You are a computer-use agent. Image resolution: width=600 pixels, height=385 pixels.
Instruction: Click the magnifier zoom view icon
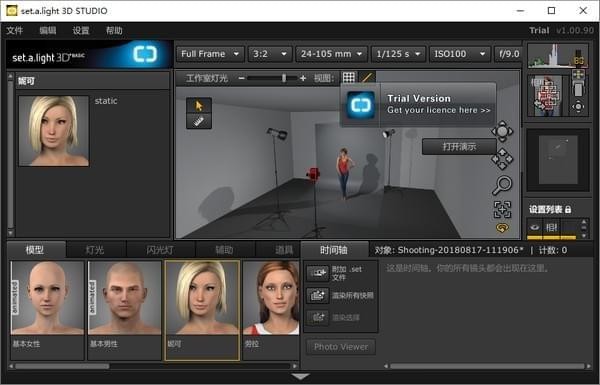[502, 185]
